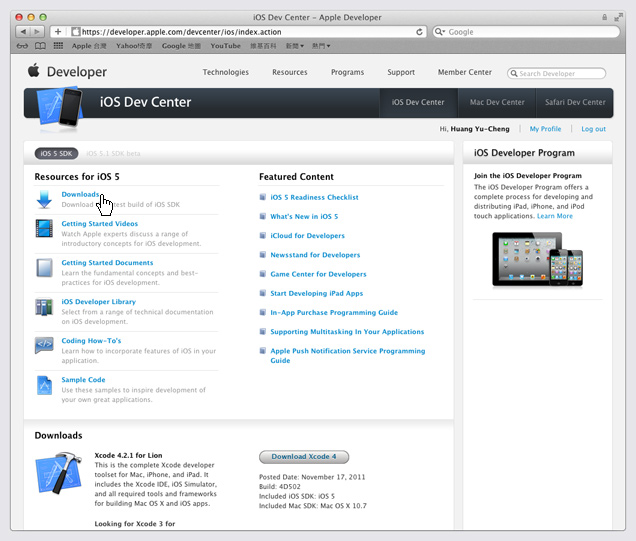
Task: Open In-App Purchase Programming Guide
Action: click(x=334, y=312)
